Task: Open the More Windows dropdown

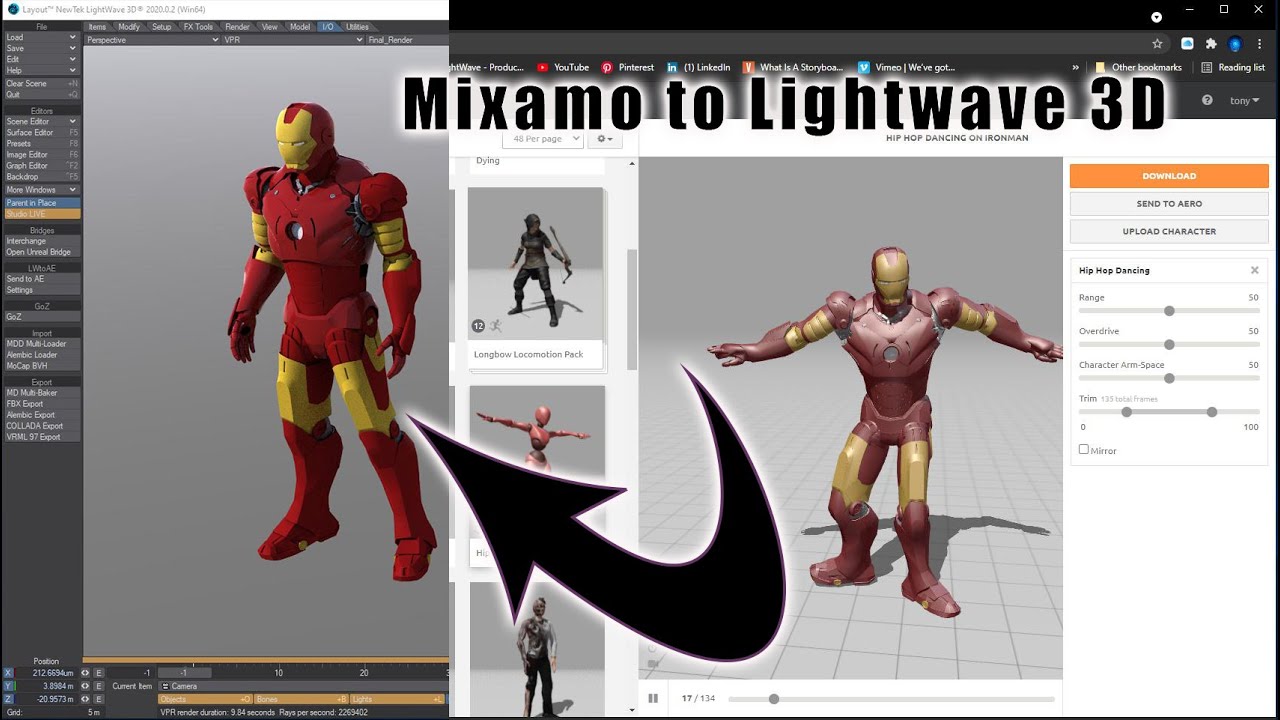Action: coord(41,189)
